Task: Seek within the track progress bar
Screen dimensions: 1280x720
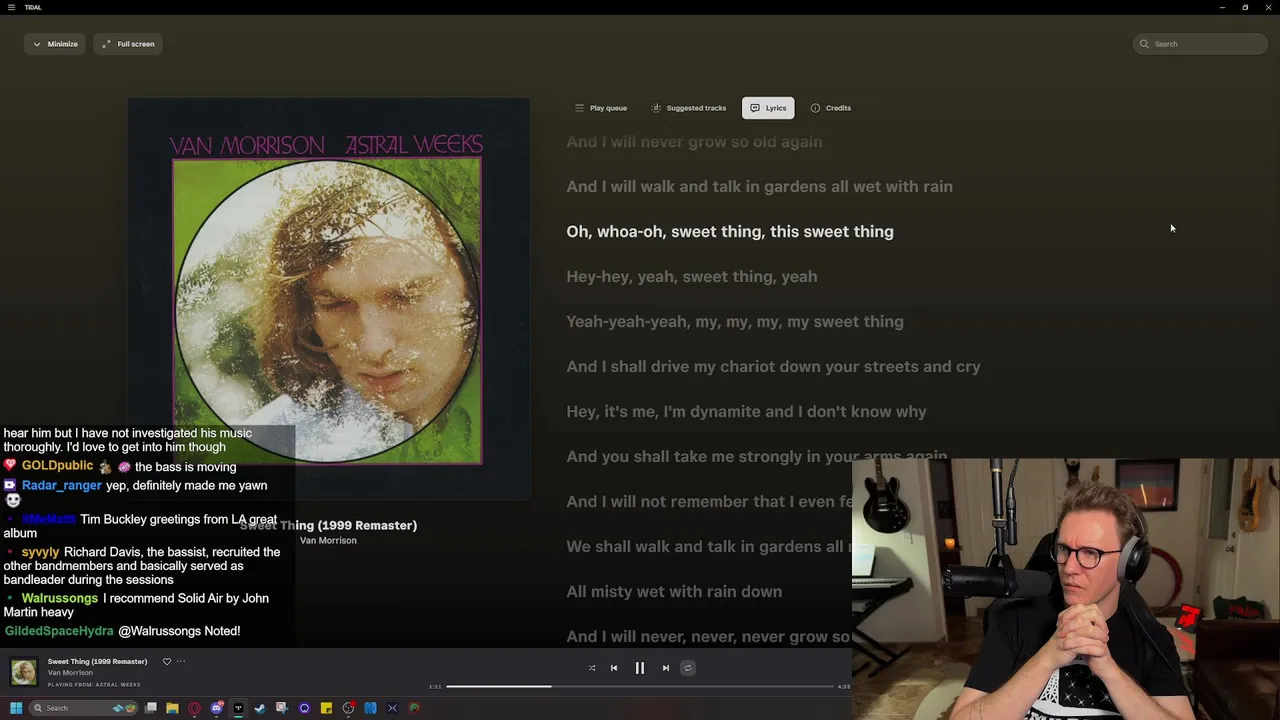Action: tap(640, 686)
